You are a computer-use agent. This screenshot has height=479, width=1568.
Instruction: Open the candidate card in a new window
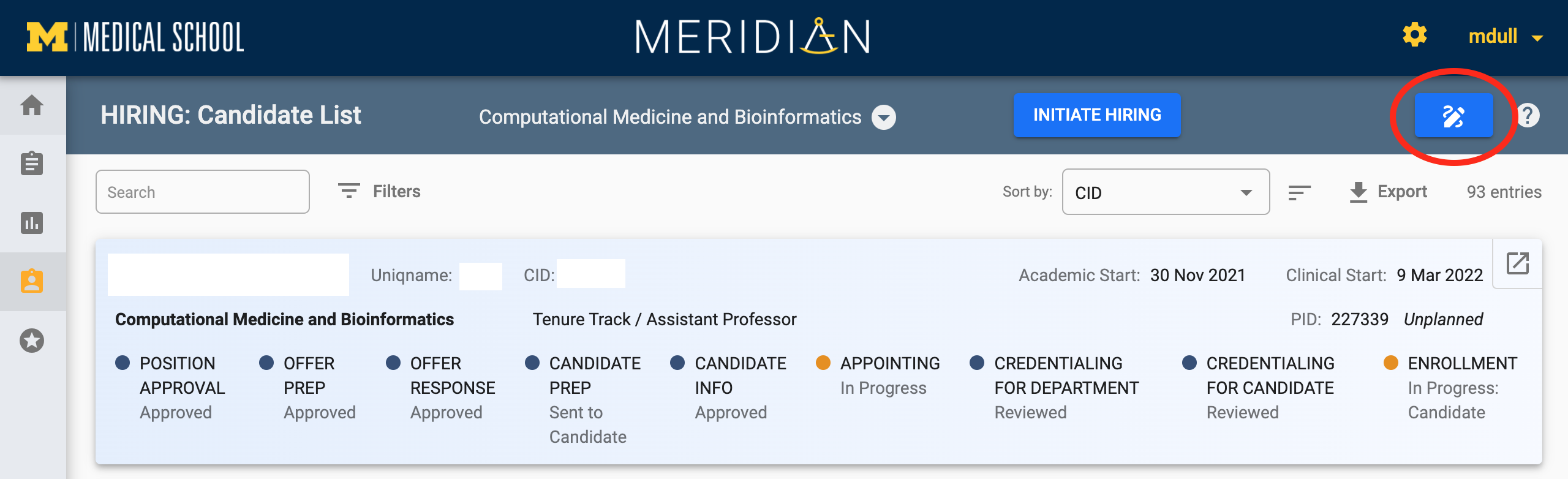(1518, 263)
